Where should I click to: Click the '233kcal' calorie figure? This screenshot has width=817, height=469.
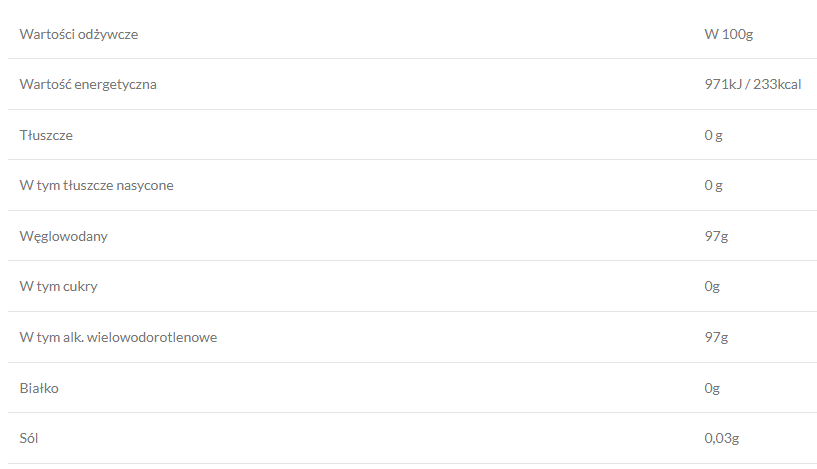coord(777,85)
